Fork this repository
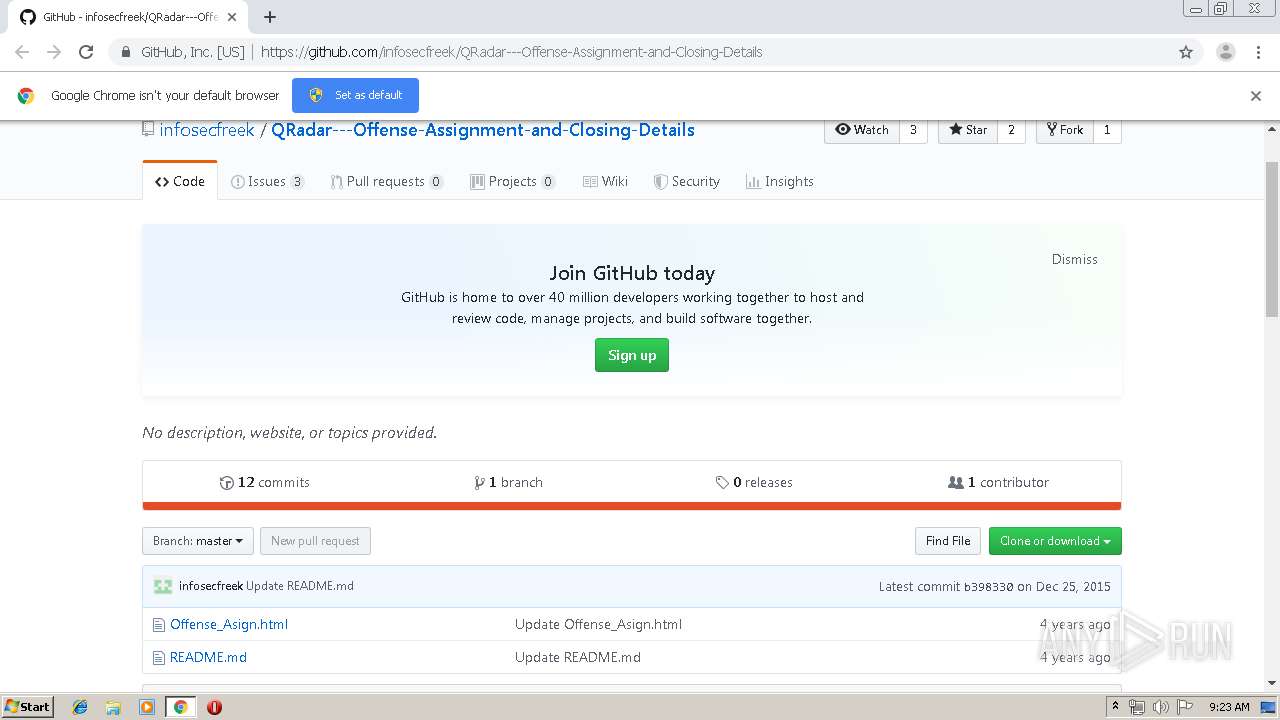The width and height of the screenshot is (1280, 720). (1065, 130)
